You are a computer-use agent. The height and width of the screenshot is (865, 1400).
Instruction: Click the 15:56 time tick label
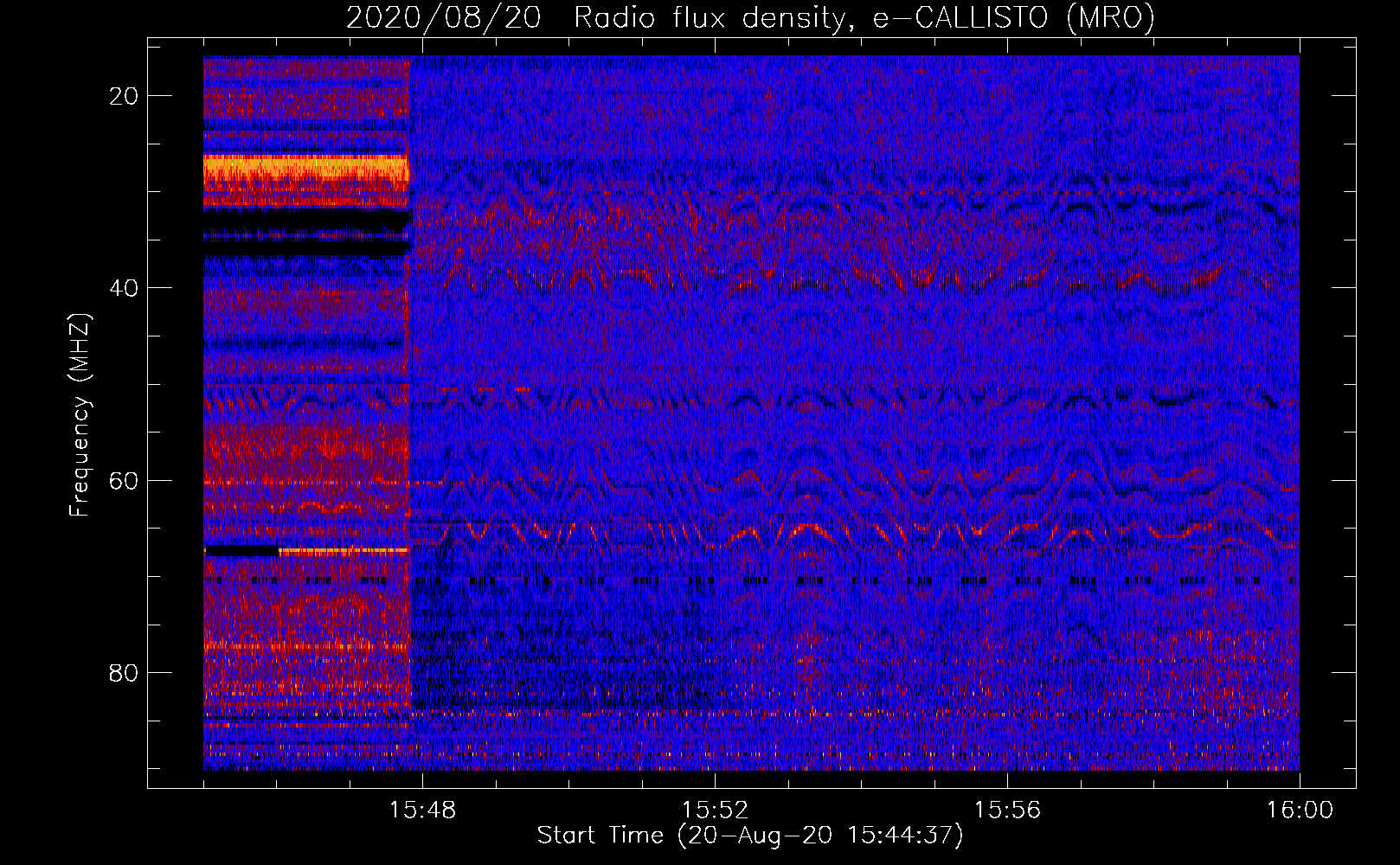coord(1007,811)
